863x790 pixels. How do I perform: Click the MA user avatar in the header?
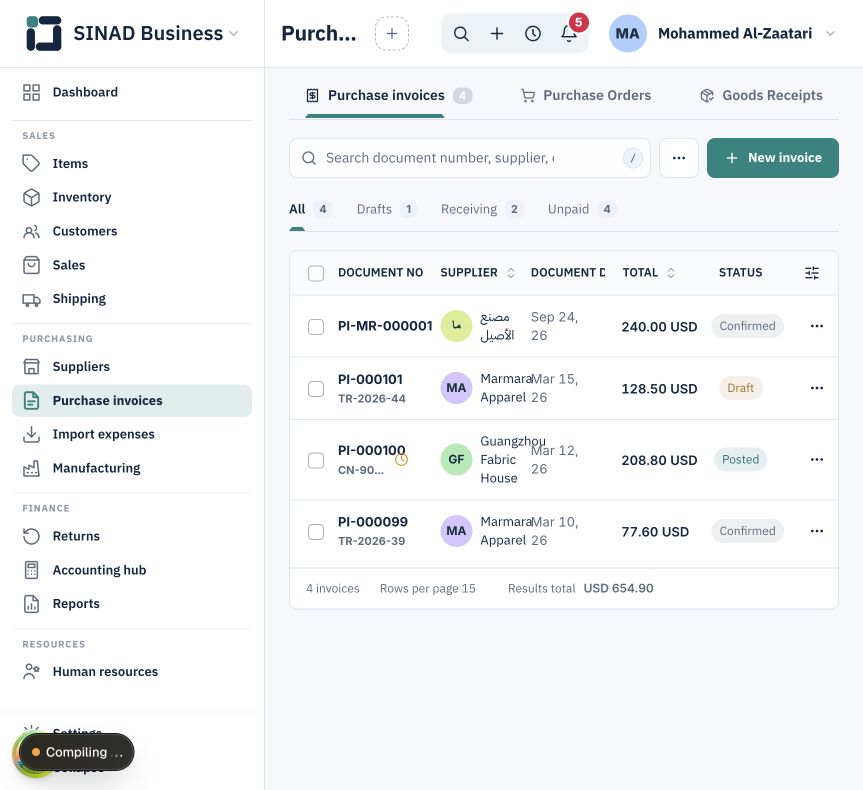pyautogui.click(x=627, y=34)
